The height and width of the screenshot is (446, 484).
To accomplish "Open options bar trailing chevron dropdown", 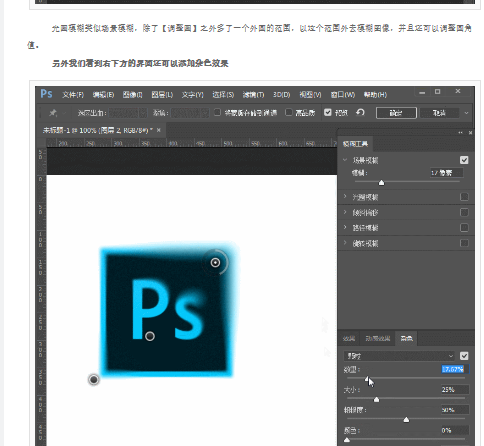I will tap(466, 113).
